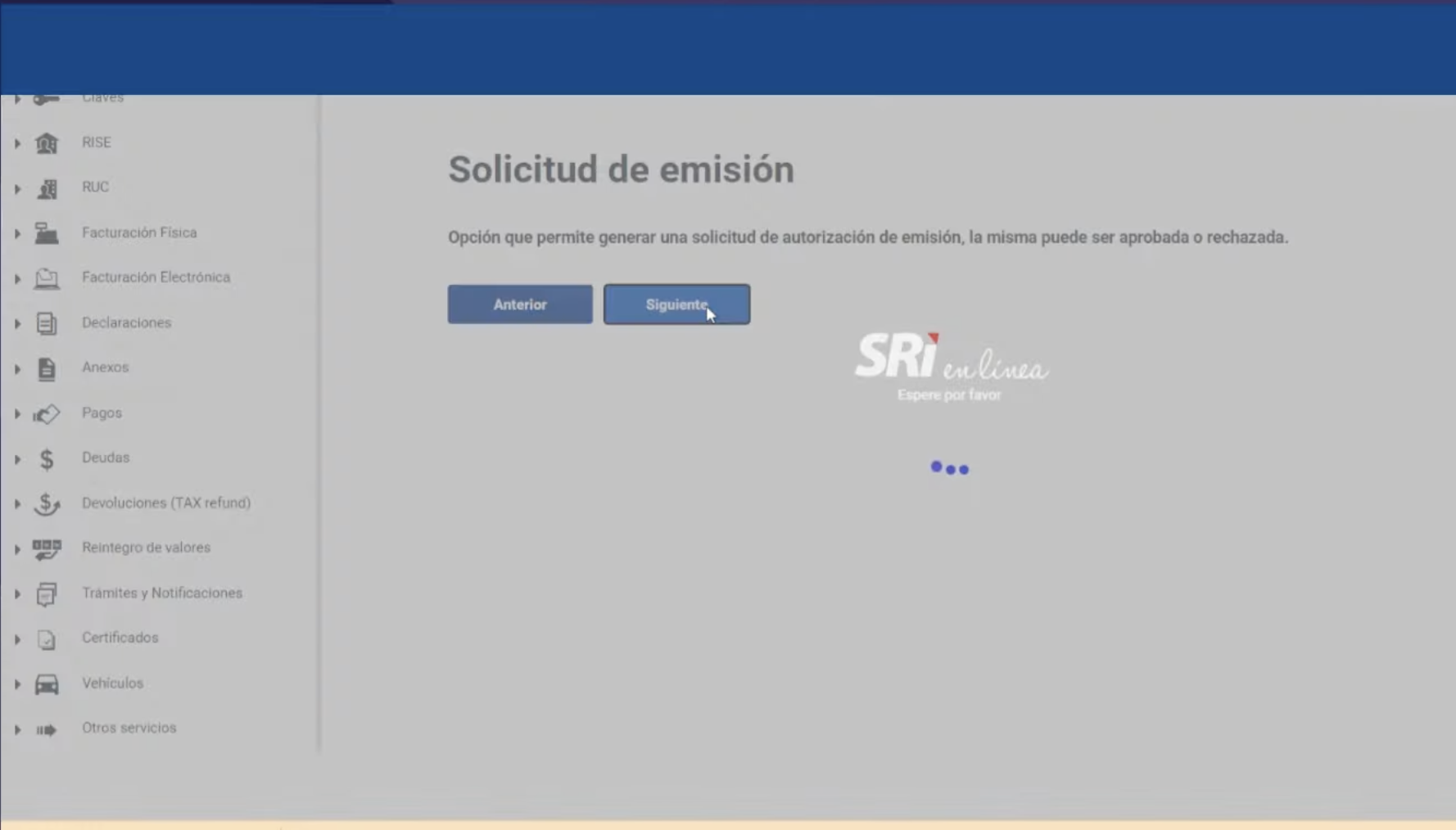1456x830 pixels.
Task: Click the RUC identification icon
Action: tap(47, 187)
